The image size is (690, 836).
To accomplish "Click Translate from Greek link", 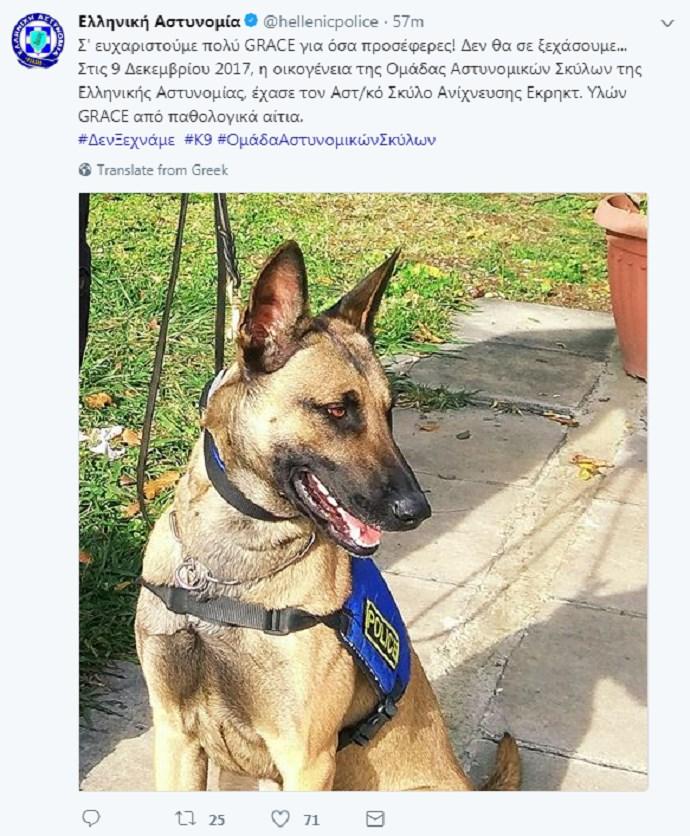I will [x=162, y=170].
